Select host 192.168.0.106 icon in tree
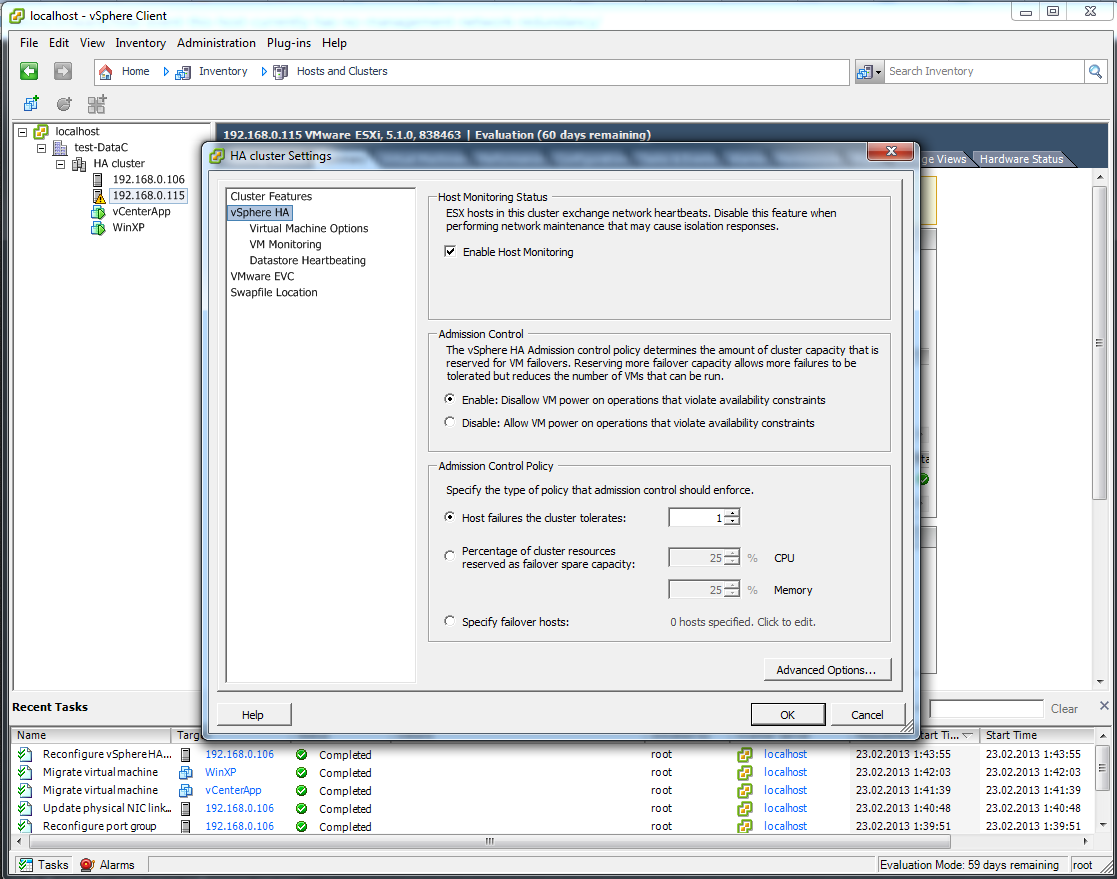Screen dimensions: 1117x879 pos(98,180)
